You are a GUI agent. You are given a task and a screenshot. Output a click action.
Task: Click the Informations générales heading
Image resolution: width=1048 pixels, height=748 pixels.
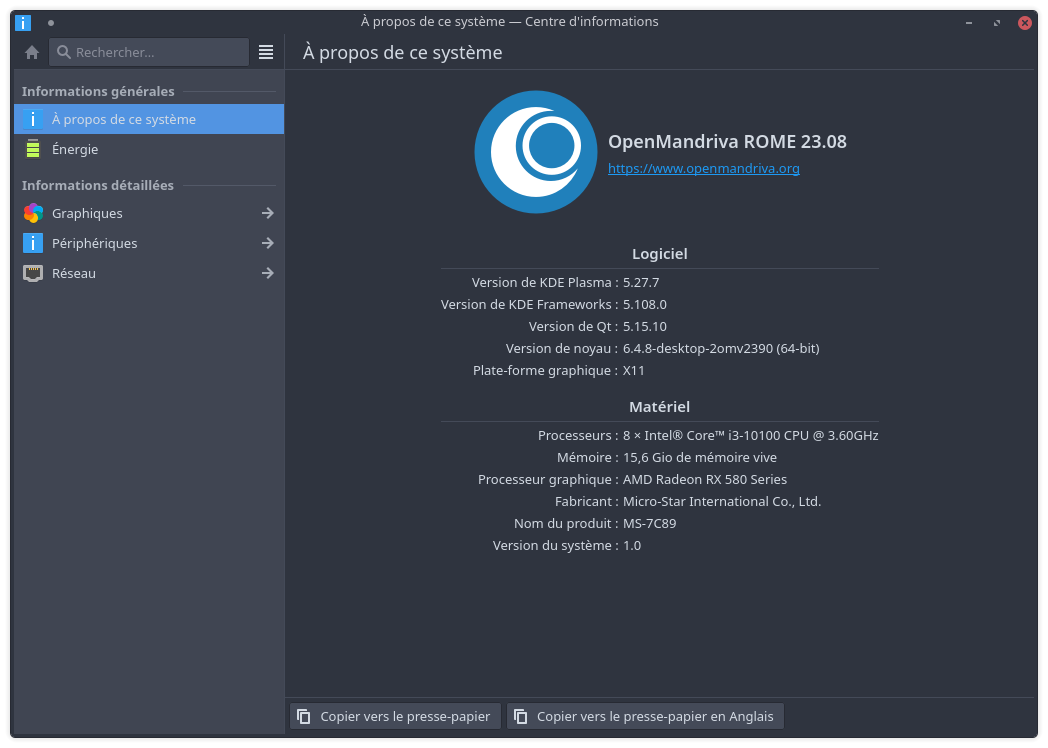click(98, 92)
